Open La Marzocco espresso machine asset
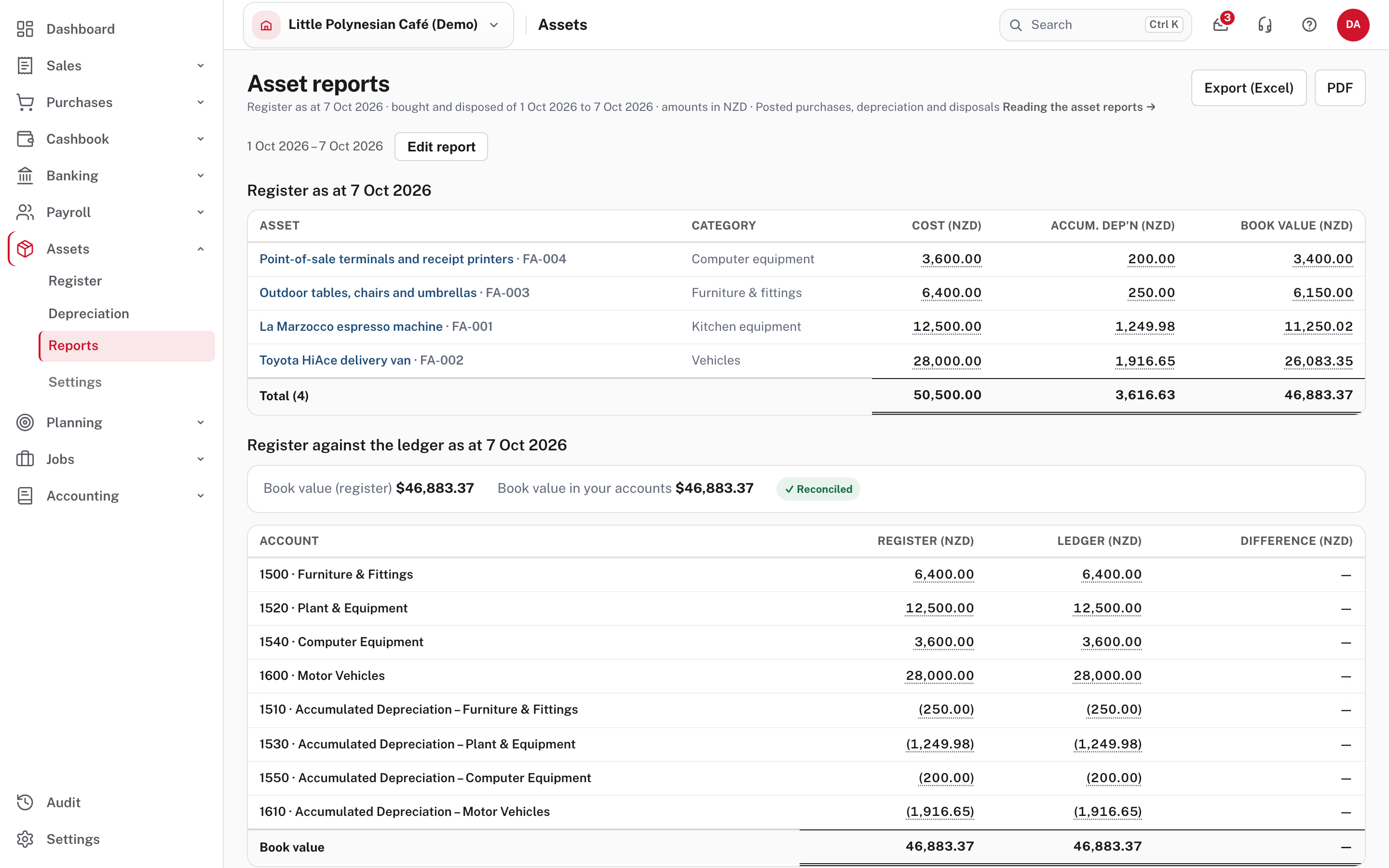1389x868 pixels. [351, 326]
